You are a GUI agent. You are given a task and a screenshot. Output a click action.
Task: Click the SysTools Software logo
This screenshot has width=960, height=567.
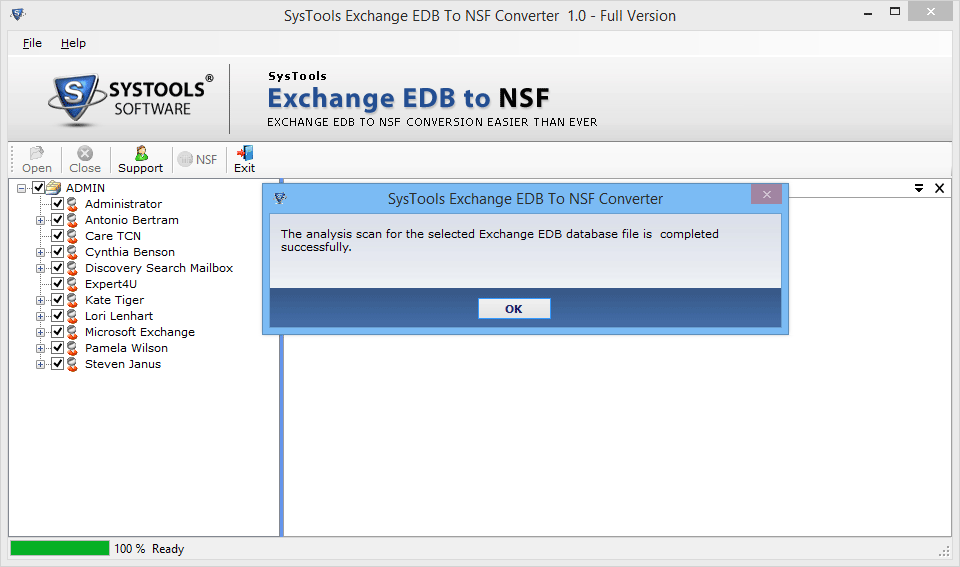[x=131, y=99]
